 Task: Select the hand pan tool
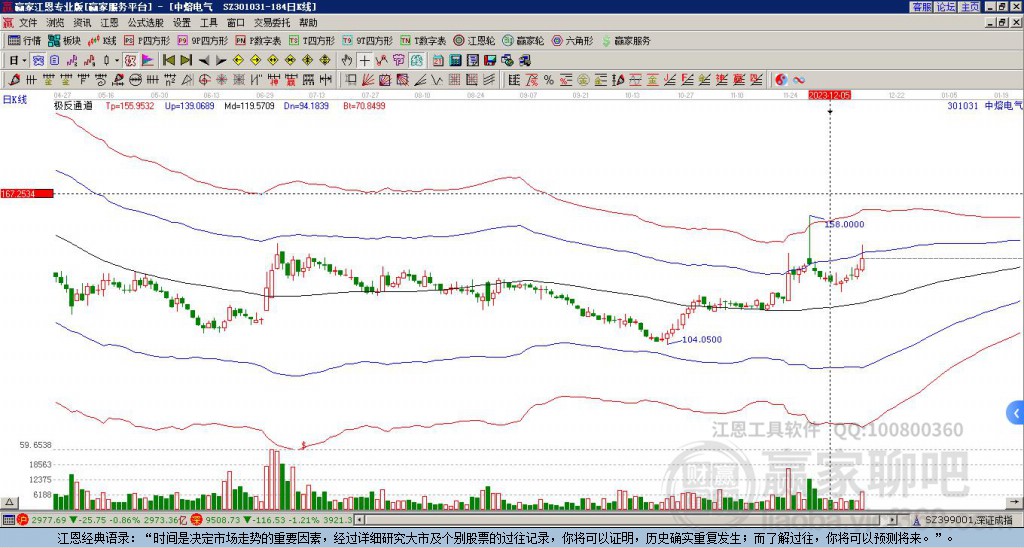coord(347,61)
